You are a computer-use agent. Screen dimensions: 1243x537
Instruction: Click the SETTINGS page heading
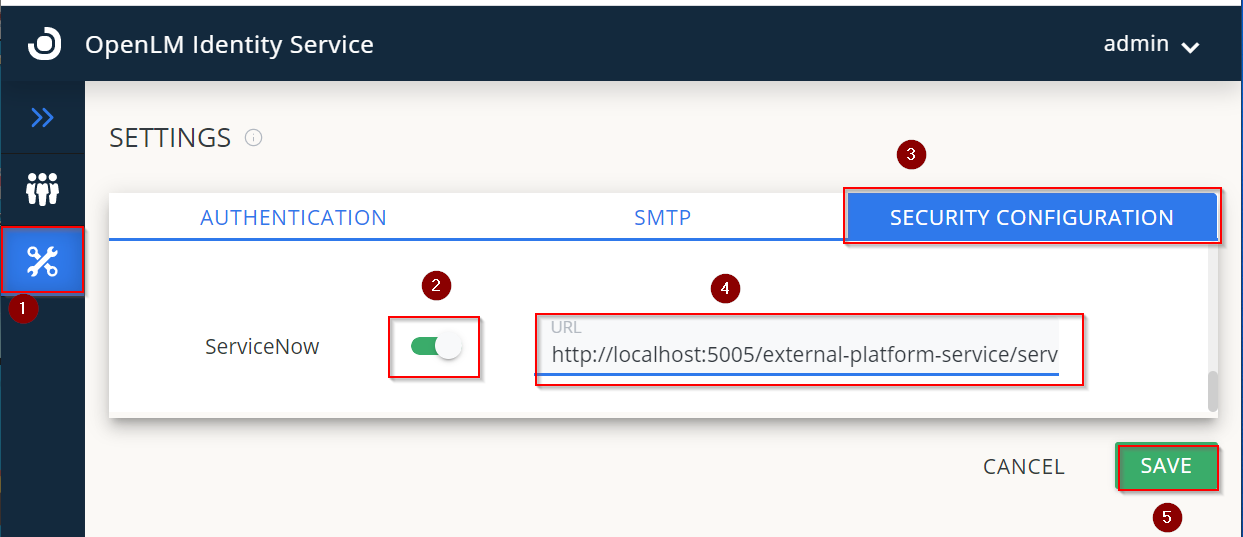(170, 137)
